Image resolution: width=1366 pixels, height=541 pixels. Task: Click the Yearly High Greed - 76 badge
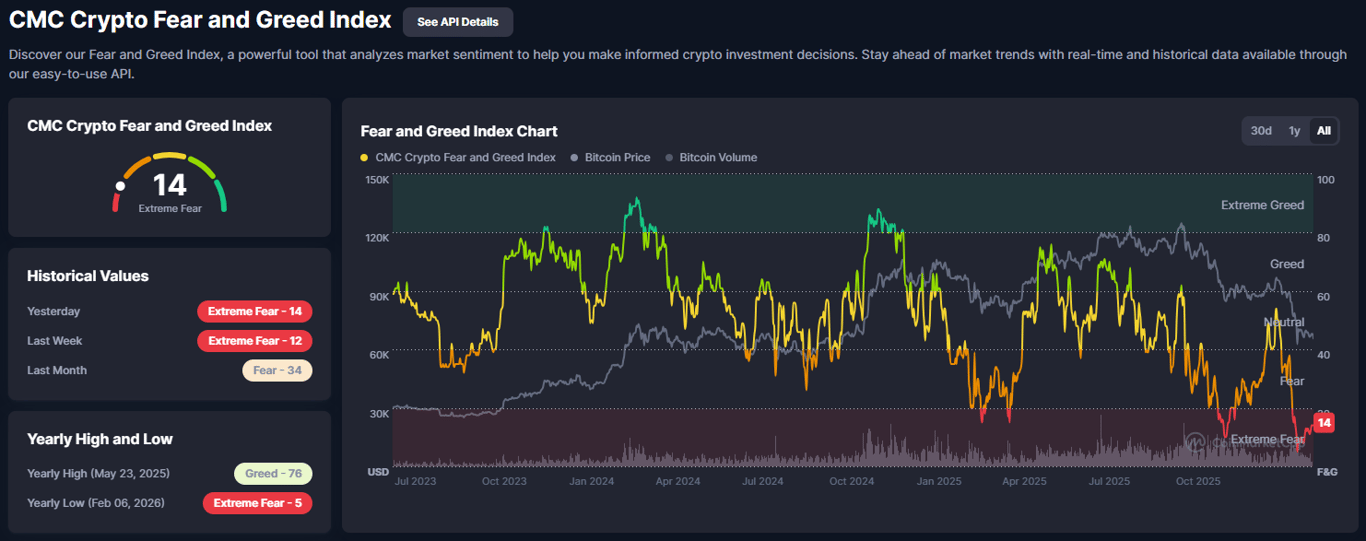(273, 474)
